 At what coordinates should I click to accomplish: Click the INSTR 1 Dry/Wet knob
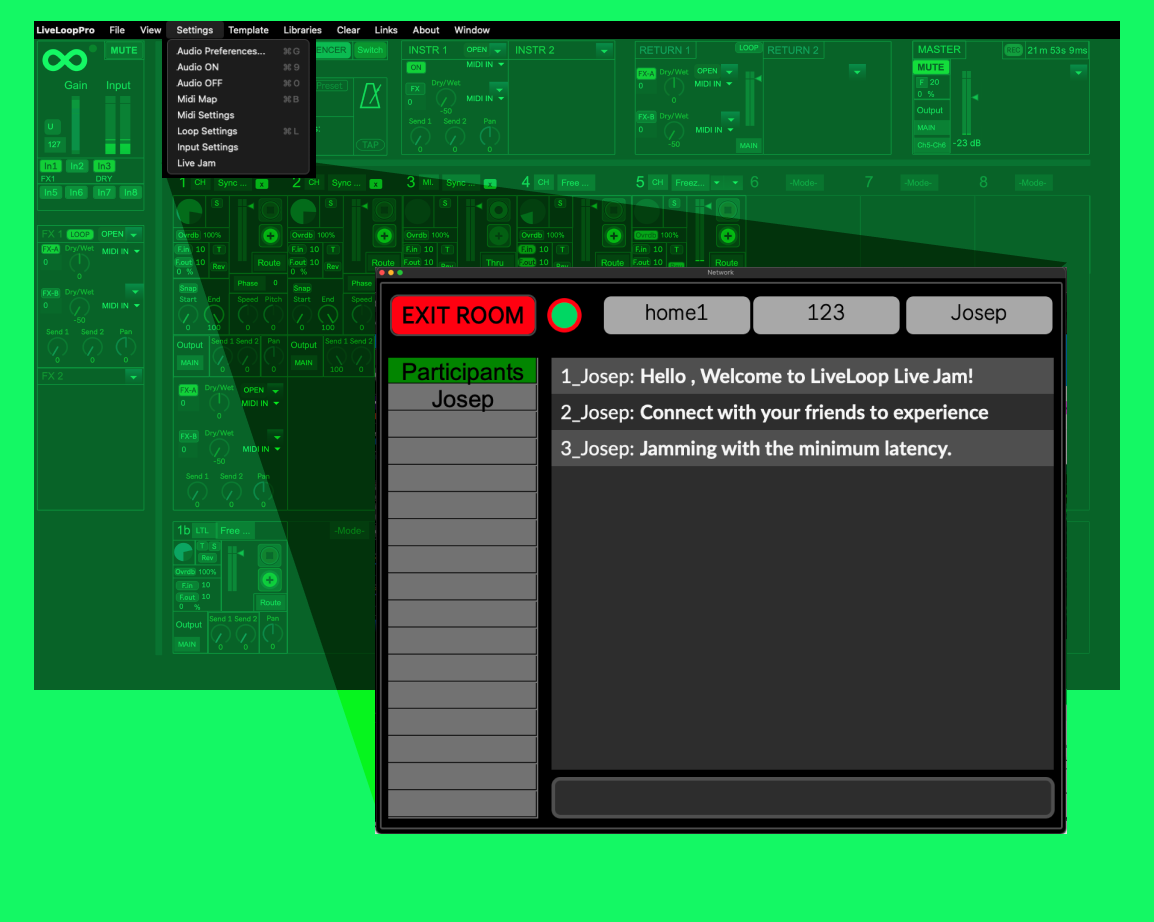(445, 98)
